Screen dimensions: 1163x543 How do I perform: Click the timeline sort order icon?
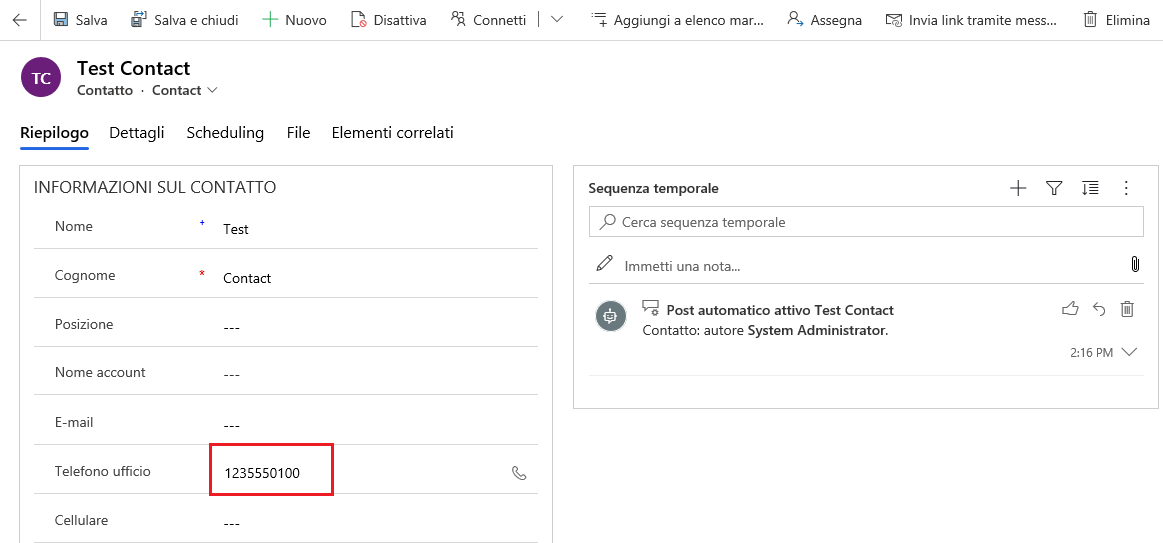click(x=1090, y=188)
